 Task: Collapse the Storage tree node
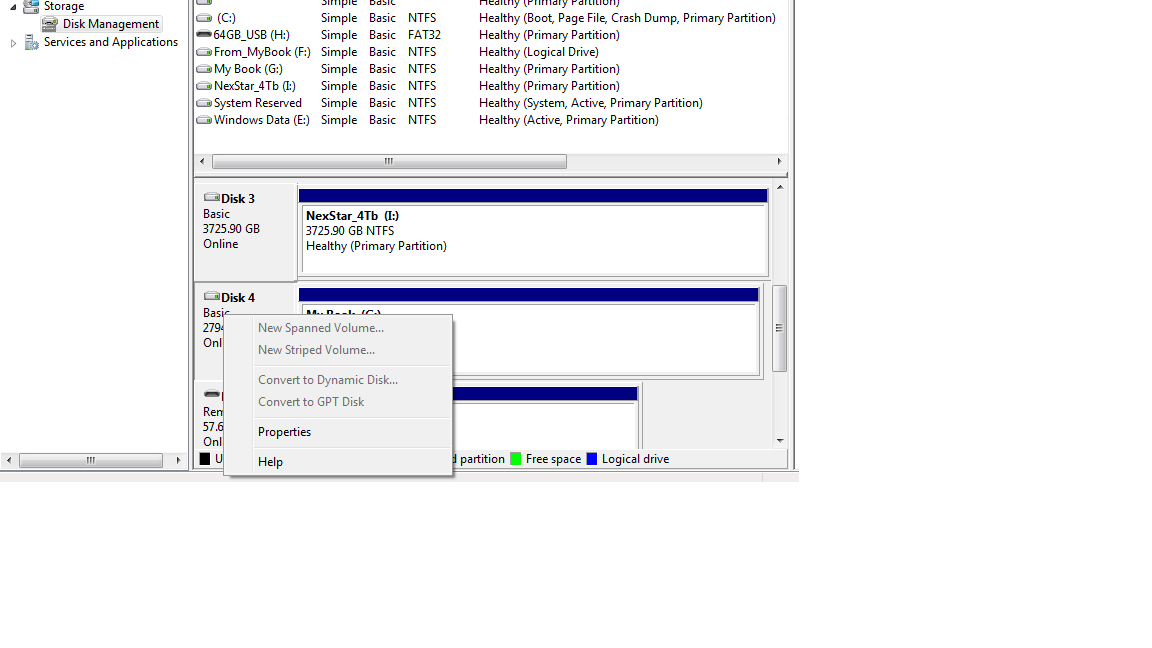point(13,7)
